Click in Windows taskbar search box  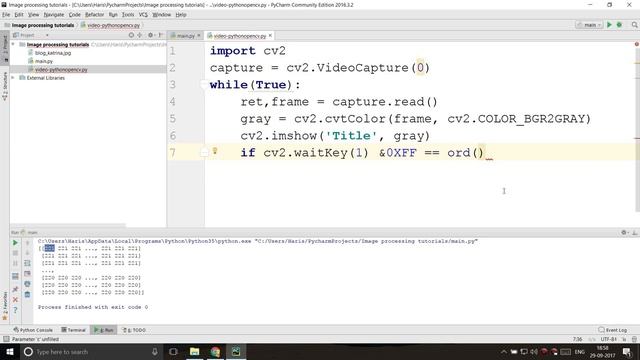(x=90, y=351)
